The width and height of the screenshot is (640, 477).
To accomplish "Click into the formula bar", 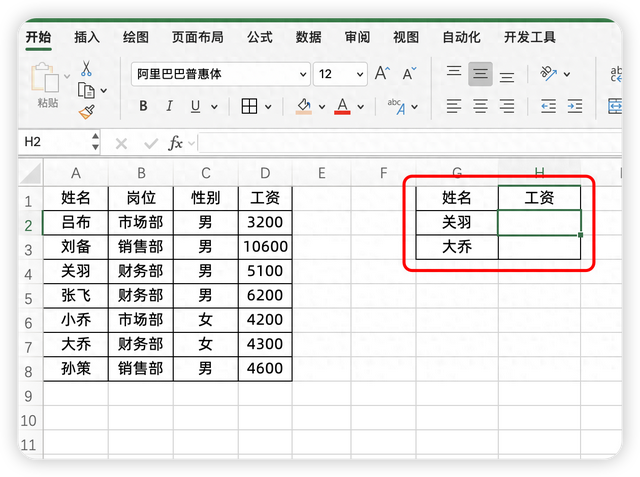I will tap(410, 142).
